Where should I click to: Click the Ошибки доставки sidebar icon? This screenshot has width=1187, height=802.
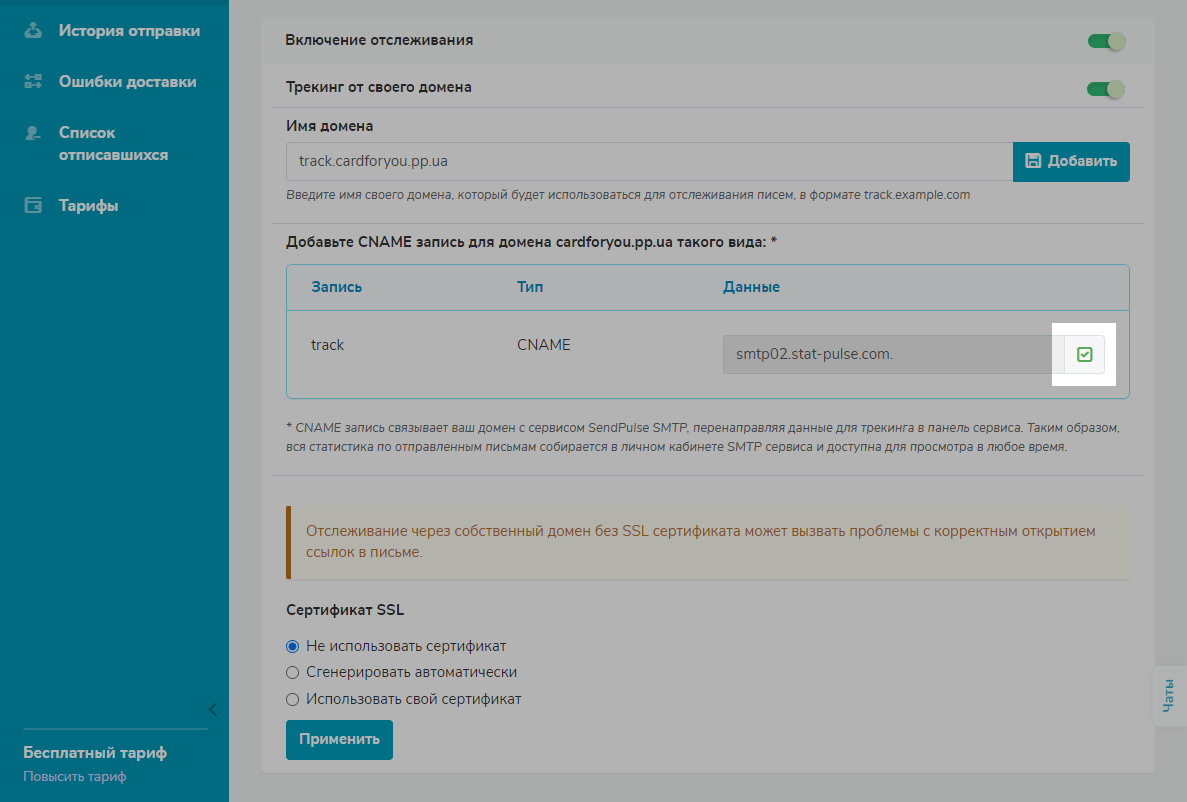(33, 82)
